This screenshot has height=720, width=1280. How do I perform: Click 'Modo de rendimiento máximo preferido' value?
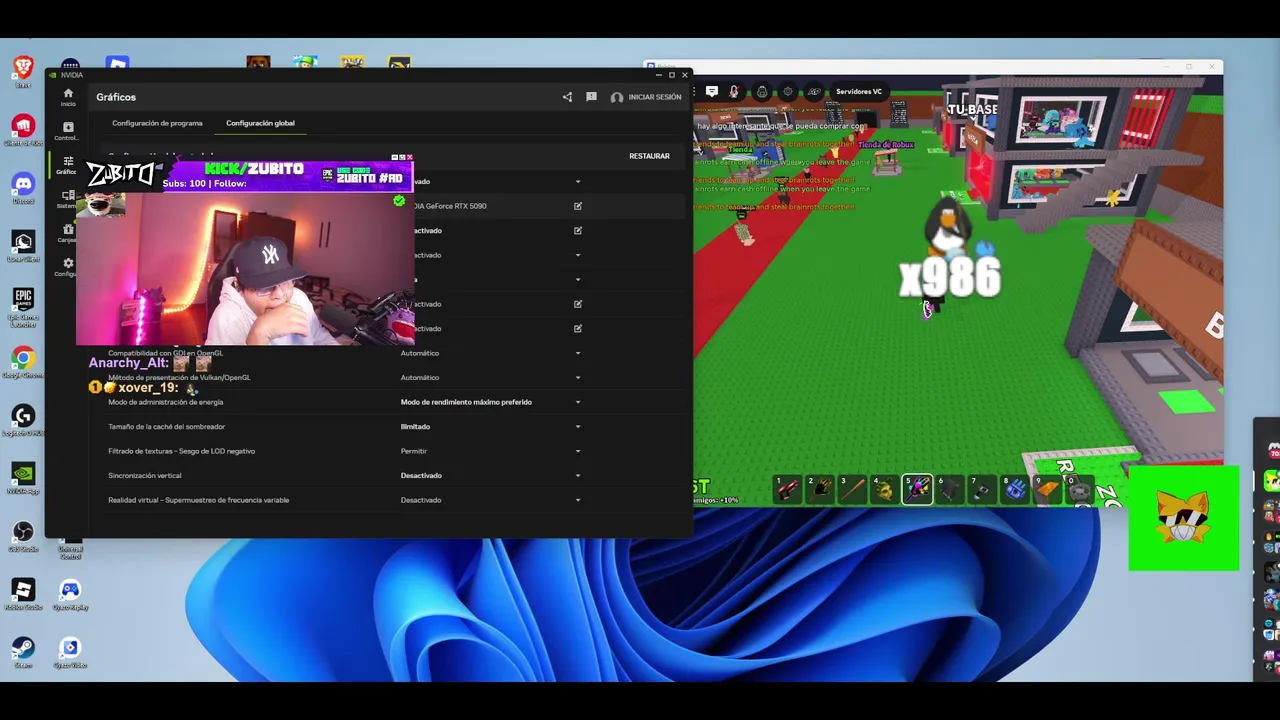[x=466, y=402]
